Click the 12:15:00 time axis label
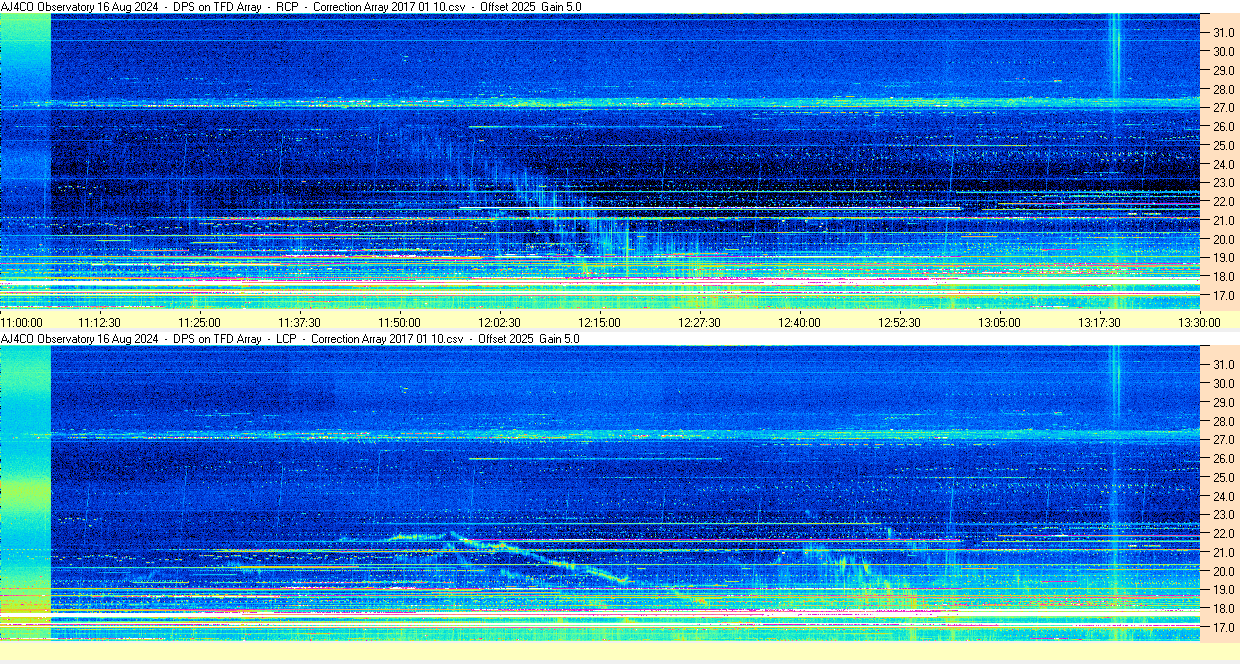 tap(599, 322)
